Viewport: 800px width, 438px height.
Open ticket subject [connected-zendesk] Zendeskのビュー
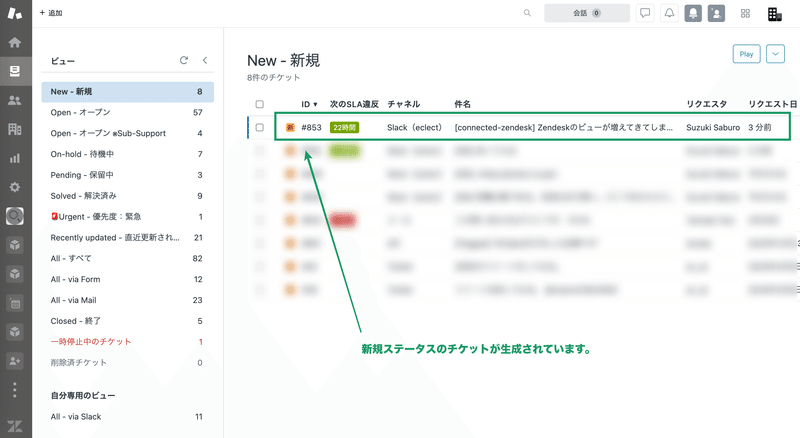tap(564, 128)
